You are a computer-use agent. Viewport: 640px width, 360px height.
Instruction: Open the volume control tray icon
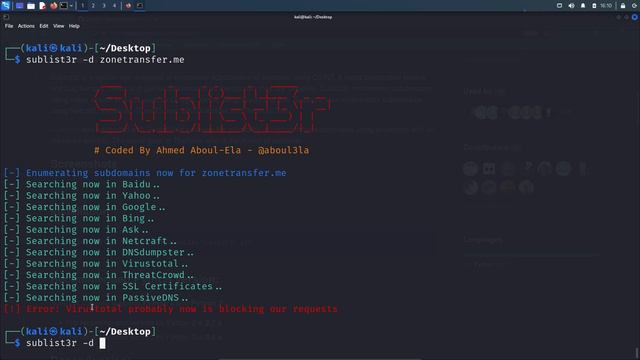(571, 6)
